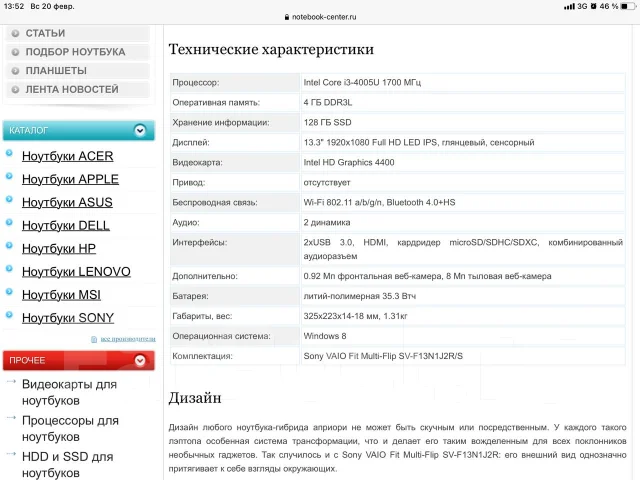Screen dimensions: 640x480
Task: Open HDD и SSD для ноутбуков link
Action: tap(68, 464)
